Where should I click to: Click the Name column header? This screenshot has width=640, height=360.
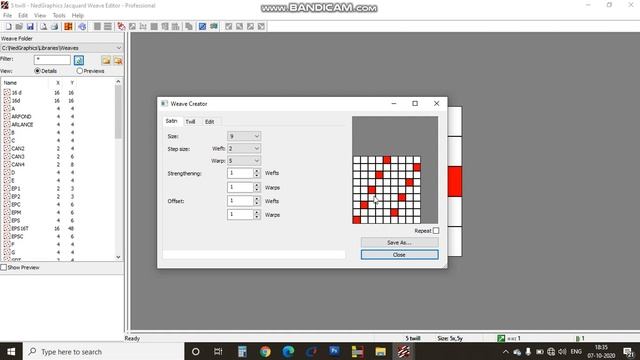click(x=10, y=83)
